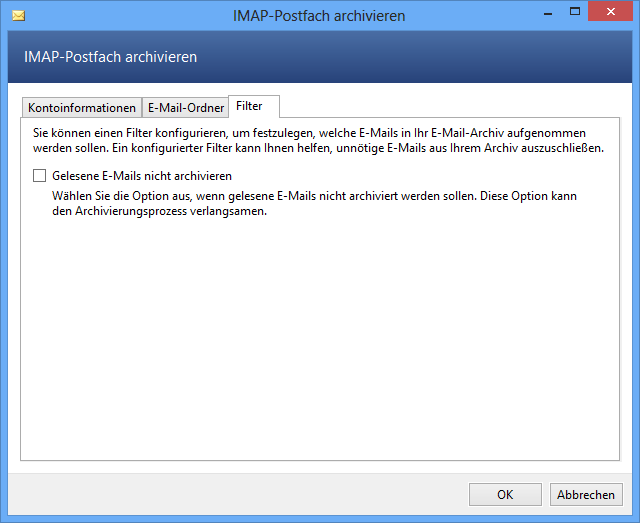This screenshot has height=523, width=640.
Task: Click the label text Gelesene E-Mails nicht archivieren
Action: pos(142,176)
